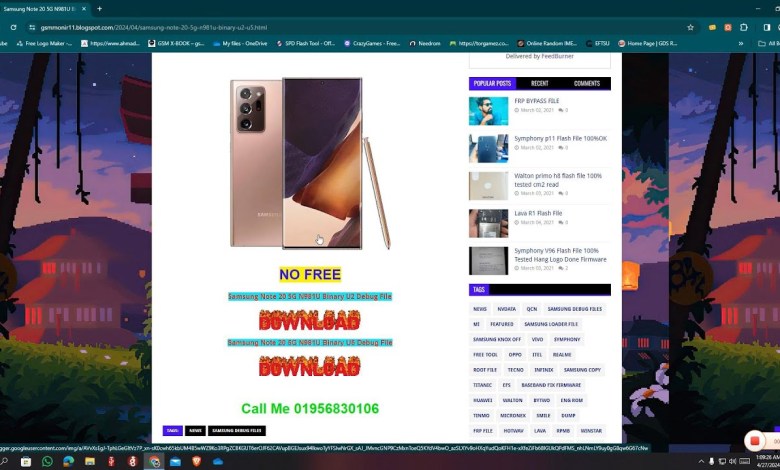Click DOWNLOAD under the U2 Debug File
780x470 pixels.
click(x=309, y=320)
